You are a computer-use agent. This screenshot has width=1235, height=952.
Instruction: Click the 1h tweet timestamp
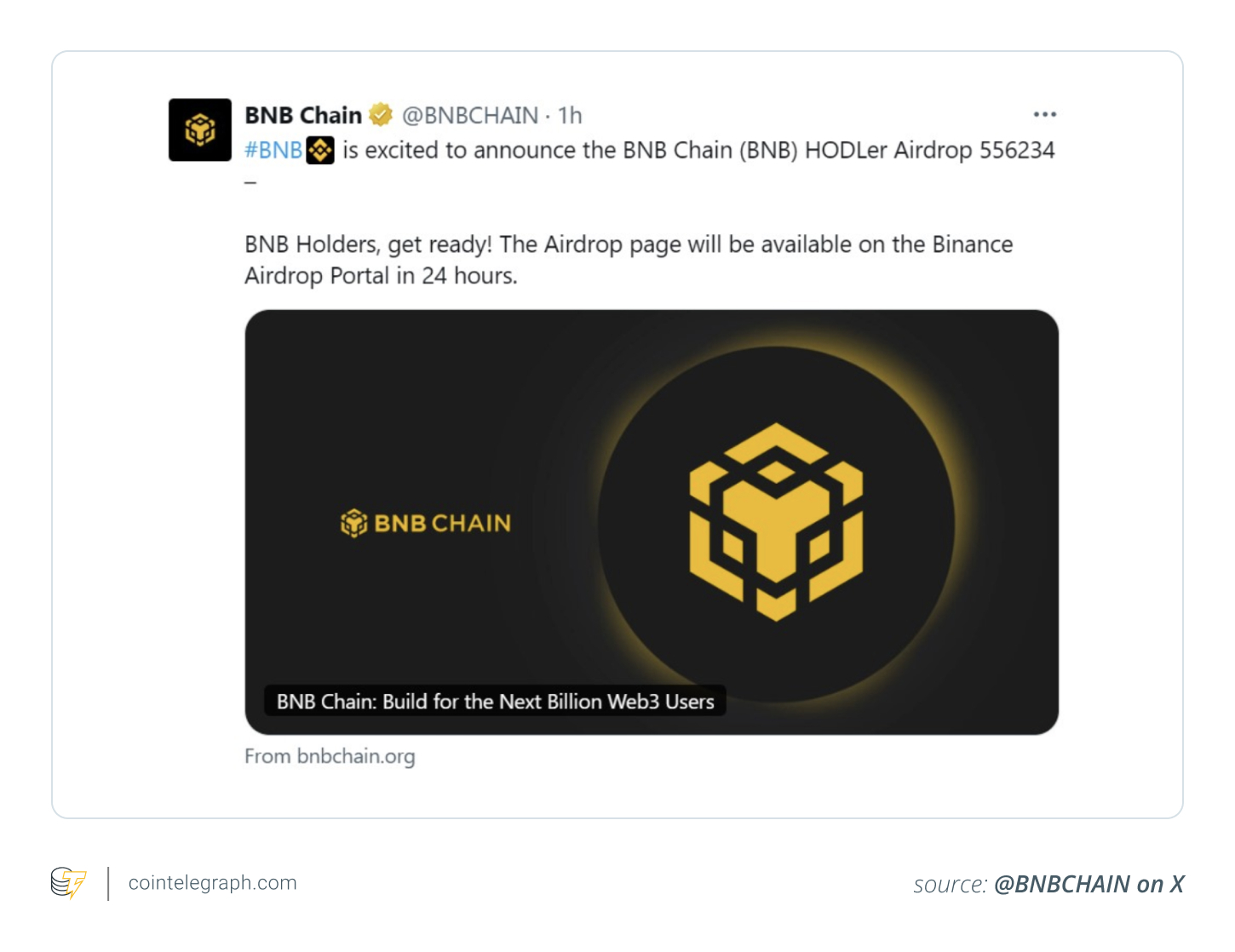[x=570, y=115]
